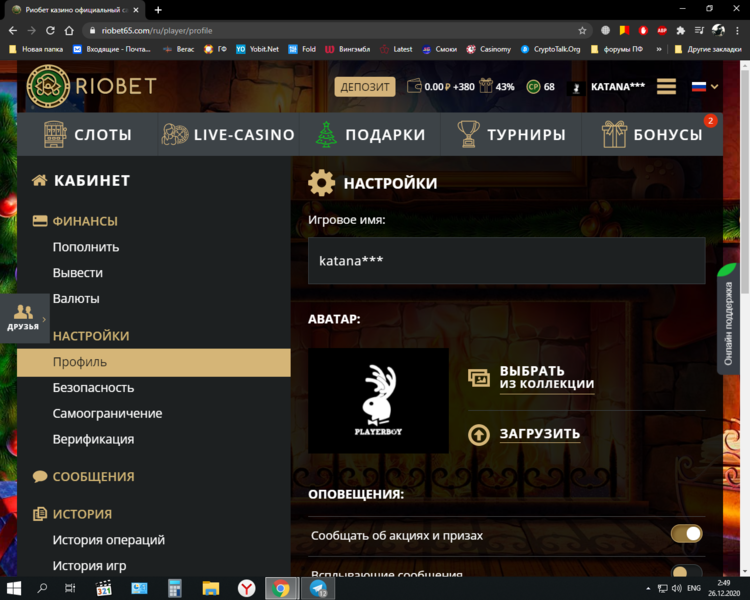Click the gift percent bonus icon in header
750x600 pixels.
click(x=486, y=87)
